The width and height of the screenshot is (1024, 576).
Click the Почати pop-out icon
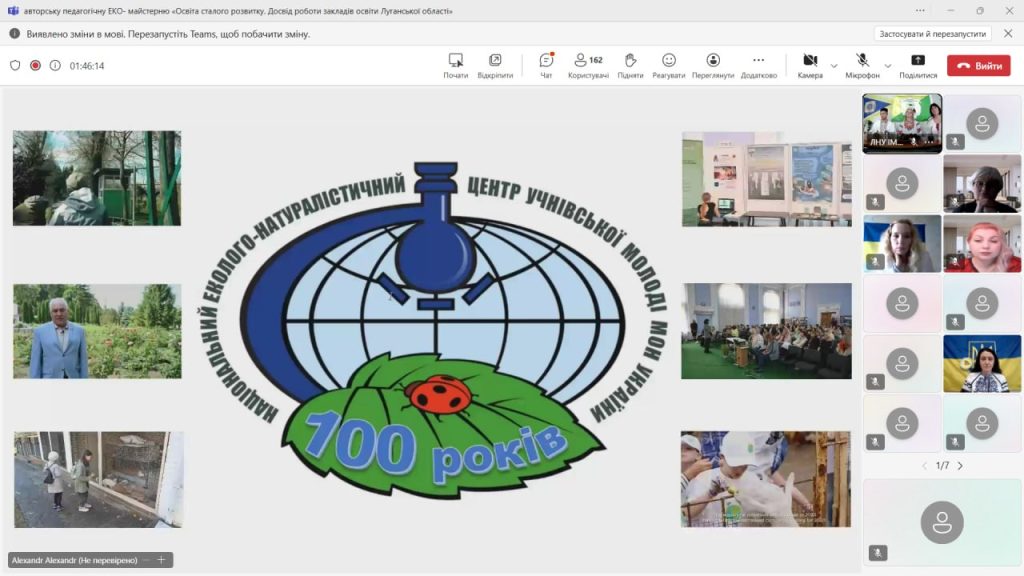click(456, 65)
